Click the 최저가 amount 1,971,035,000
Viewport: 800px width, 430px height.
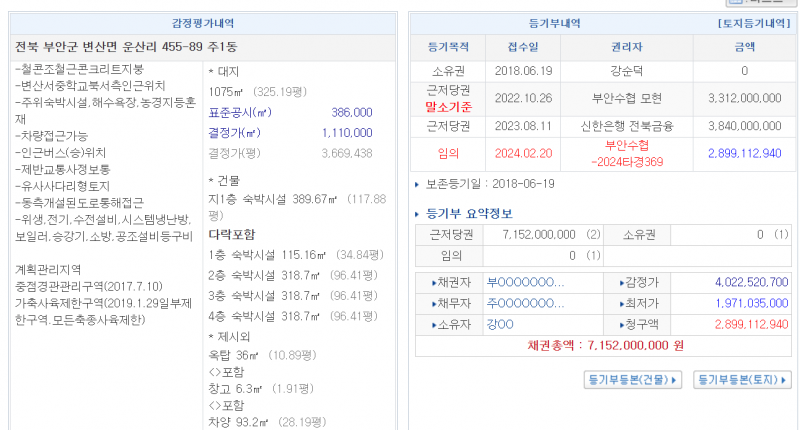coord(744,303)
